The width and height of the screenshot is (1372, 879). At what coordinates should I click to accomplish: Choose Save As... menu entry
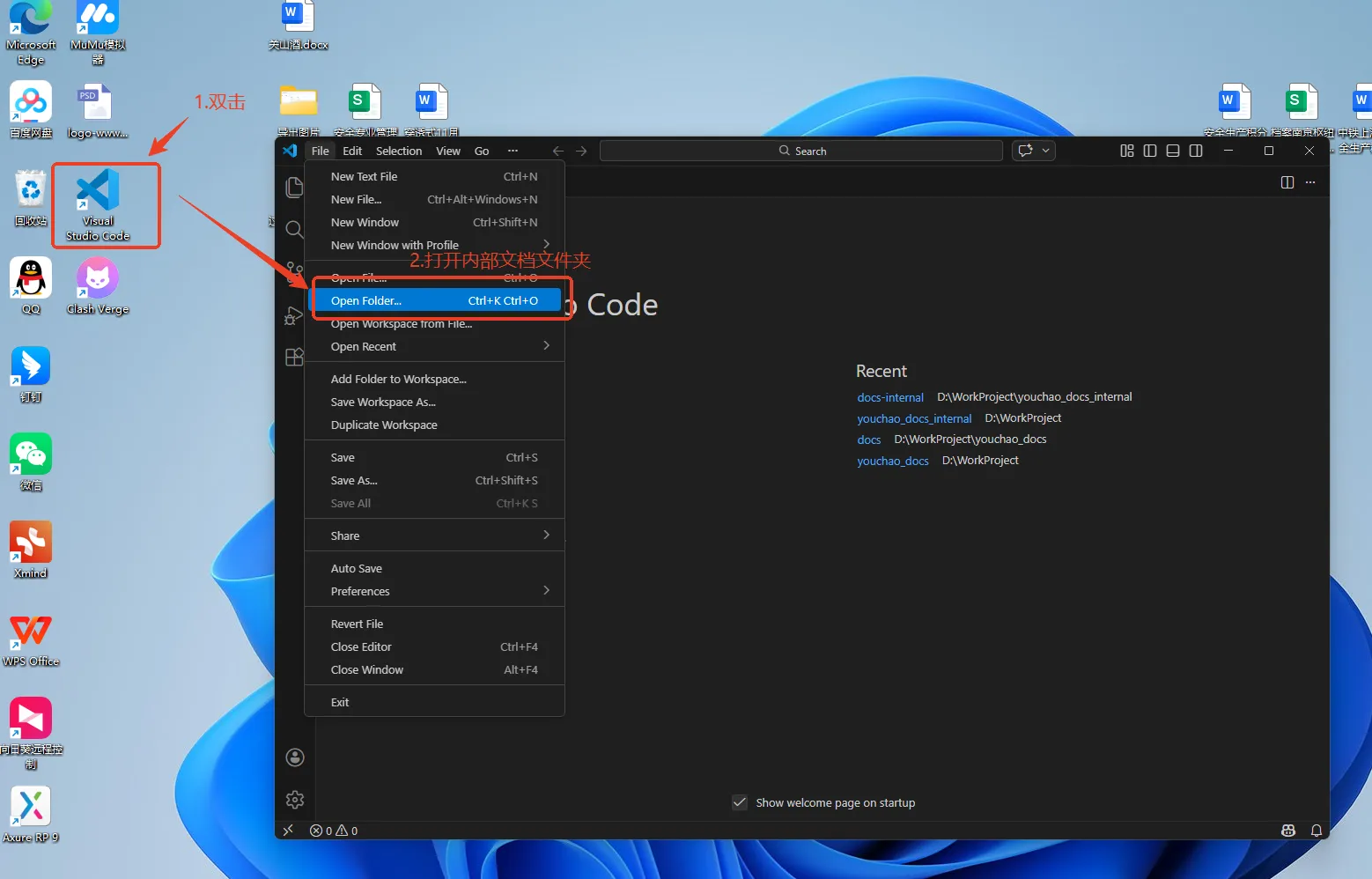pos(434,480)
